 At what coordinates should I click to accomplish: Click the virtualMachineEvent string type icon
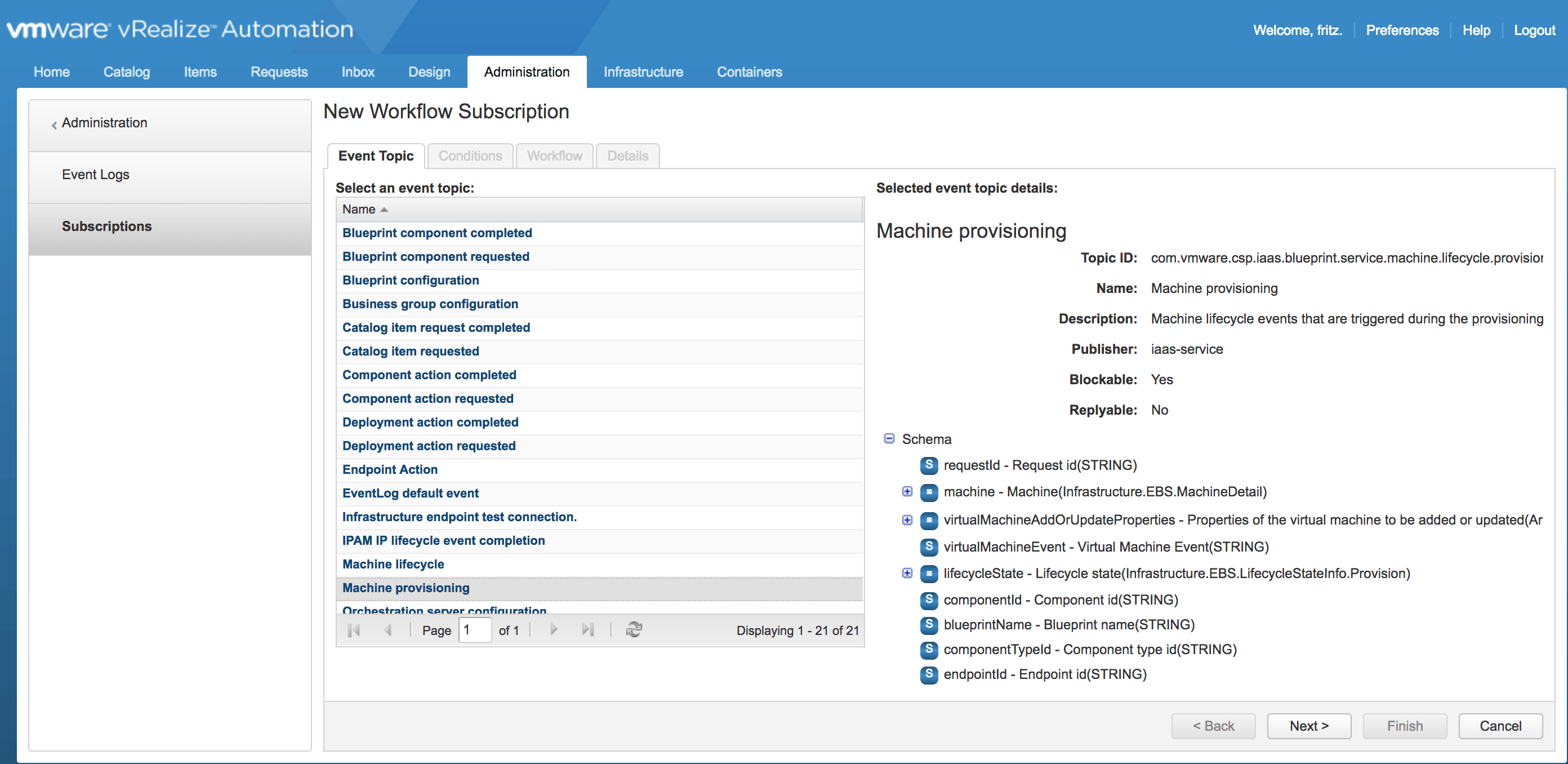pos(929,547)
